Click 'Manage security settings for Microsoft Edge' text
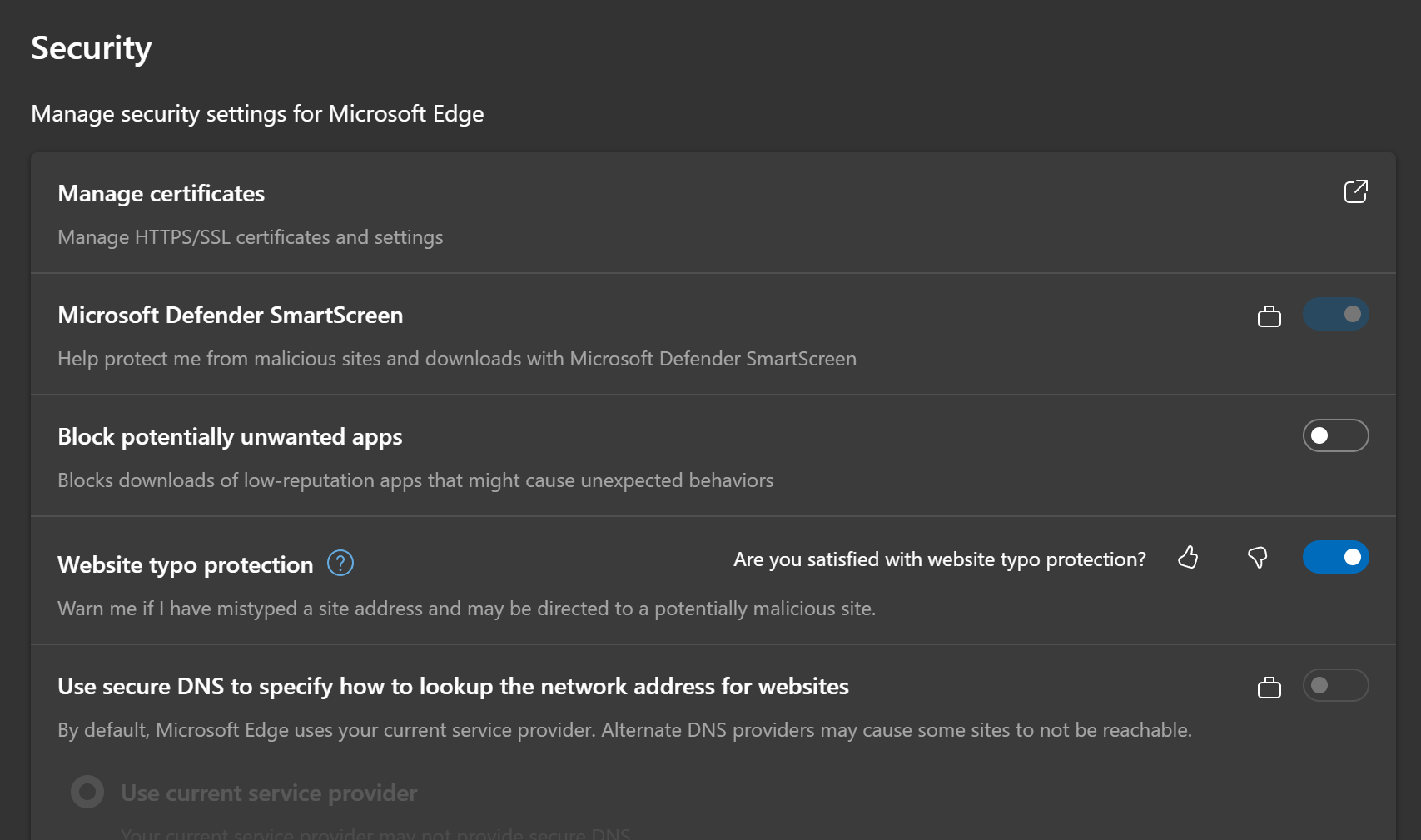The height and width of the screenshot is (840, 1421). click(257, 114)
